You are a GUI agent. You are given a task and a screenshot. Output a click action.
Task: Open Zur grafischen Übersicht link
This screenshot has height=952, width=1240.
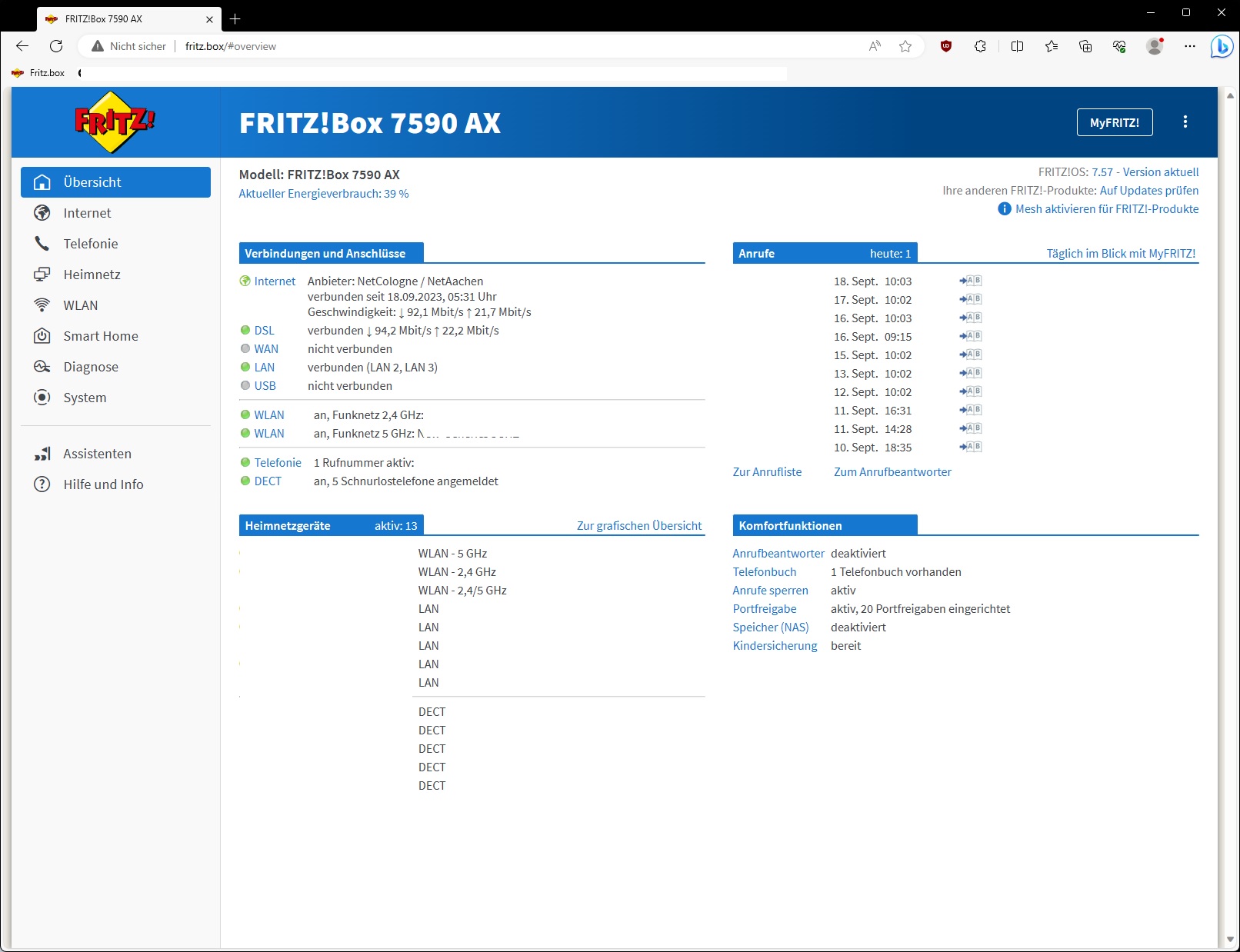639,526
